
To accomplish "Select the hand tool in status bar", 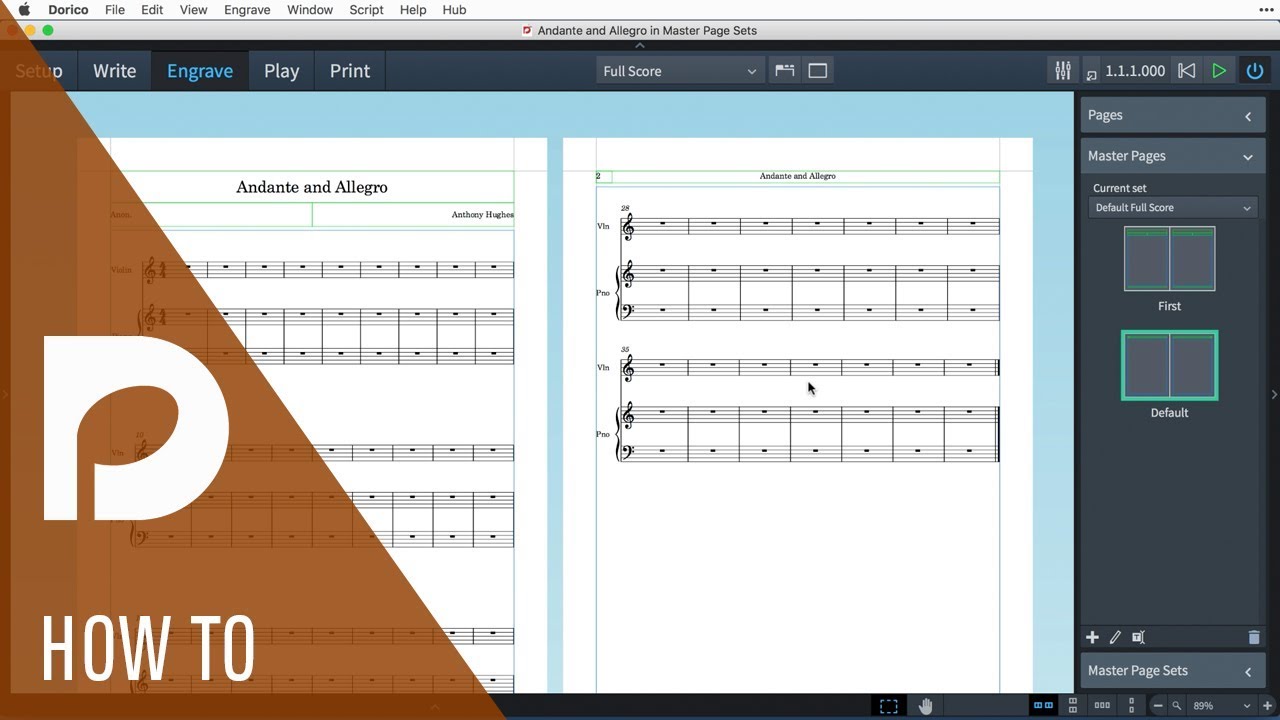I will click(925, 706).
